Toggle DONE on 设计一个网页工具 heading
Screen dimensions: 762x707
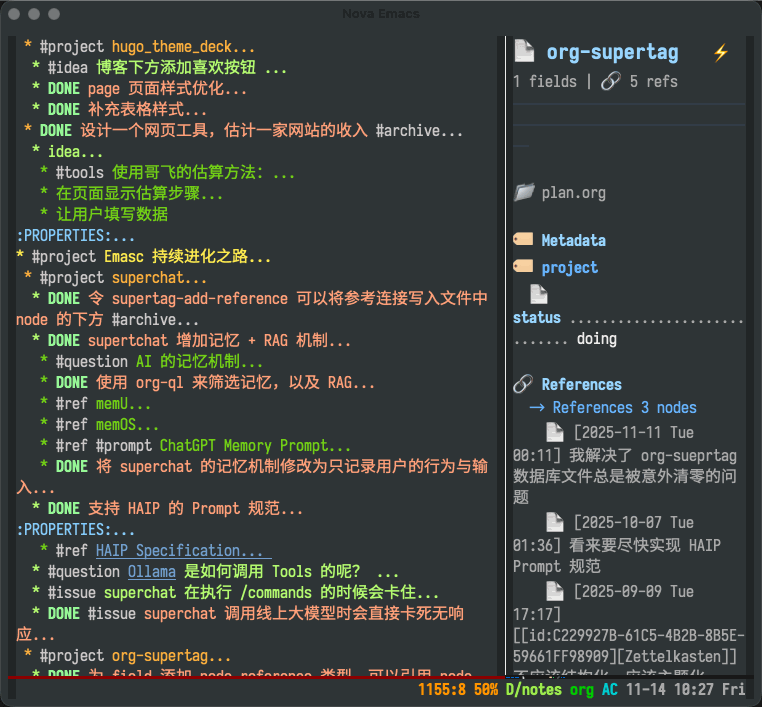[56, 130]
